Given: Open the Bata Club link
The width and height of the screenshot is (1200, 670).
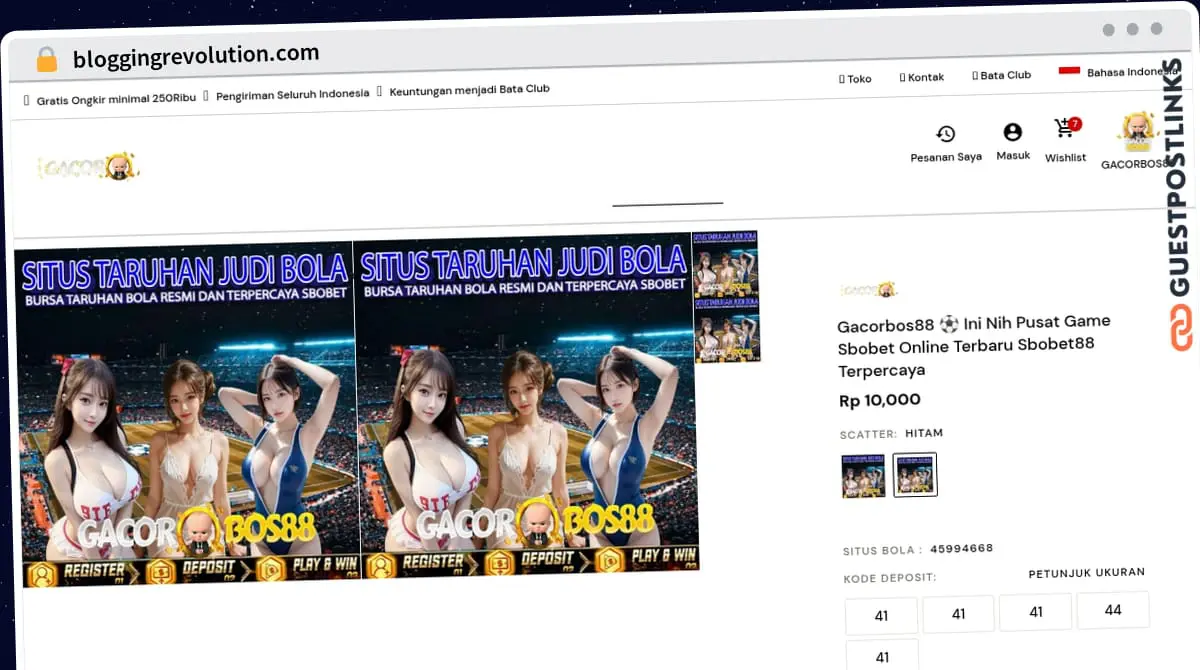Looking at the screenshot, I should point(1001,75).
